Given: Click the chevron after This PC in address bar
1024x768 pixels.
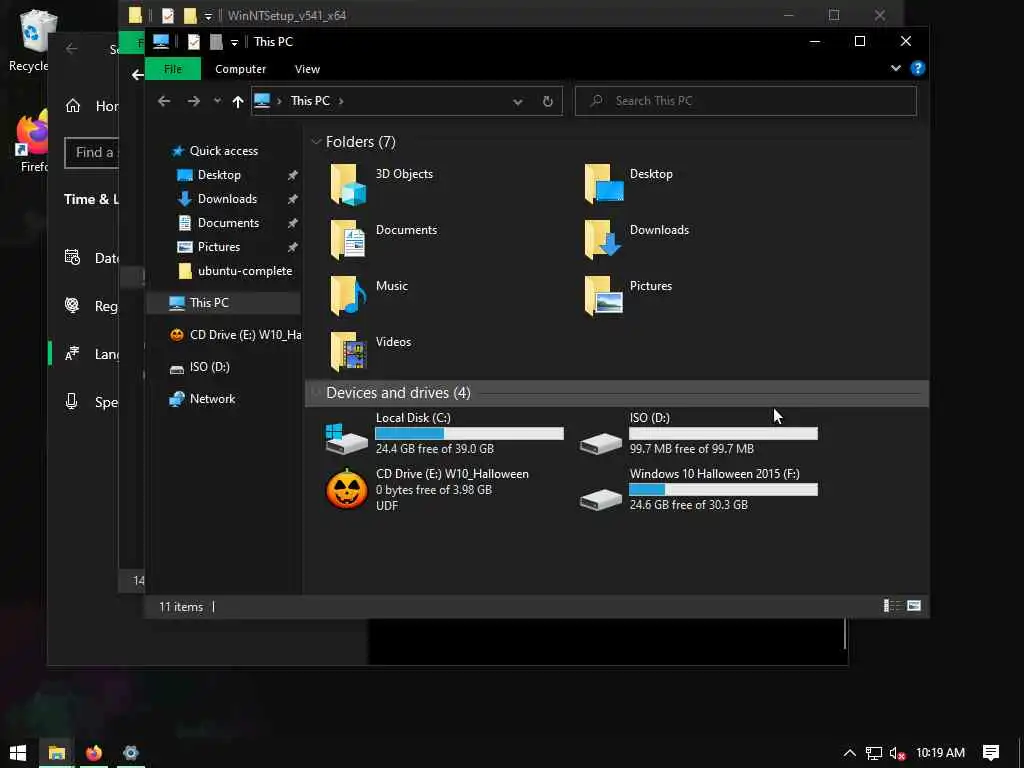Looking at the screenshot, I should coord(341,101).
